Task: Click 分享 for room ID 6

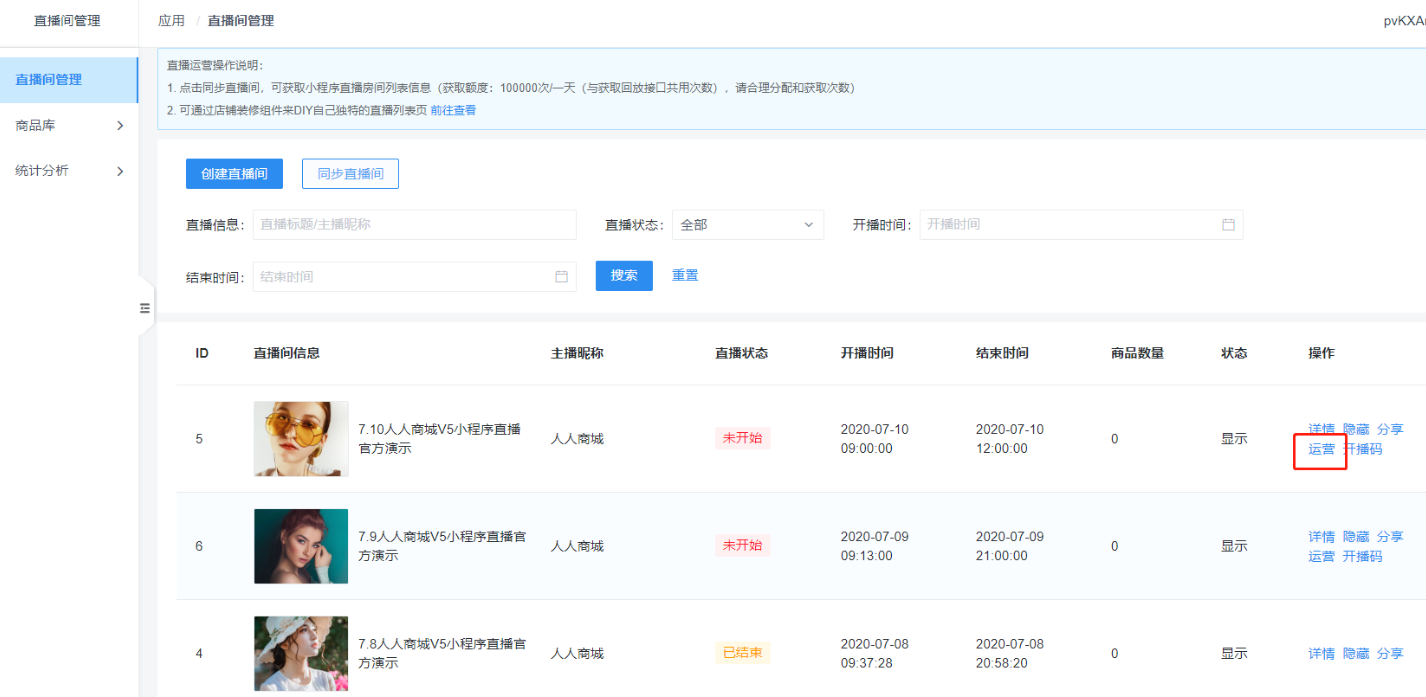Action: [x=1390, y=537]
